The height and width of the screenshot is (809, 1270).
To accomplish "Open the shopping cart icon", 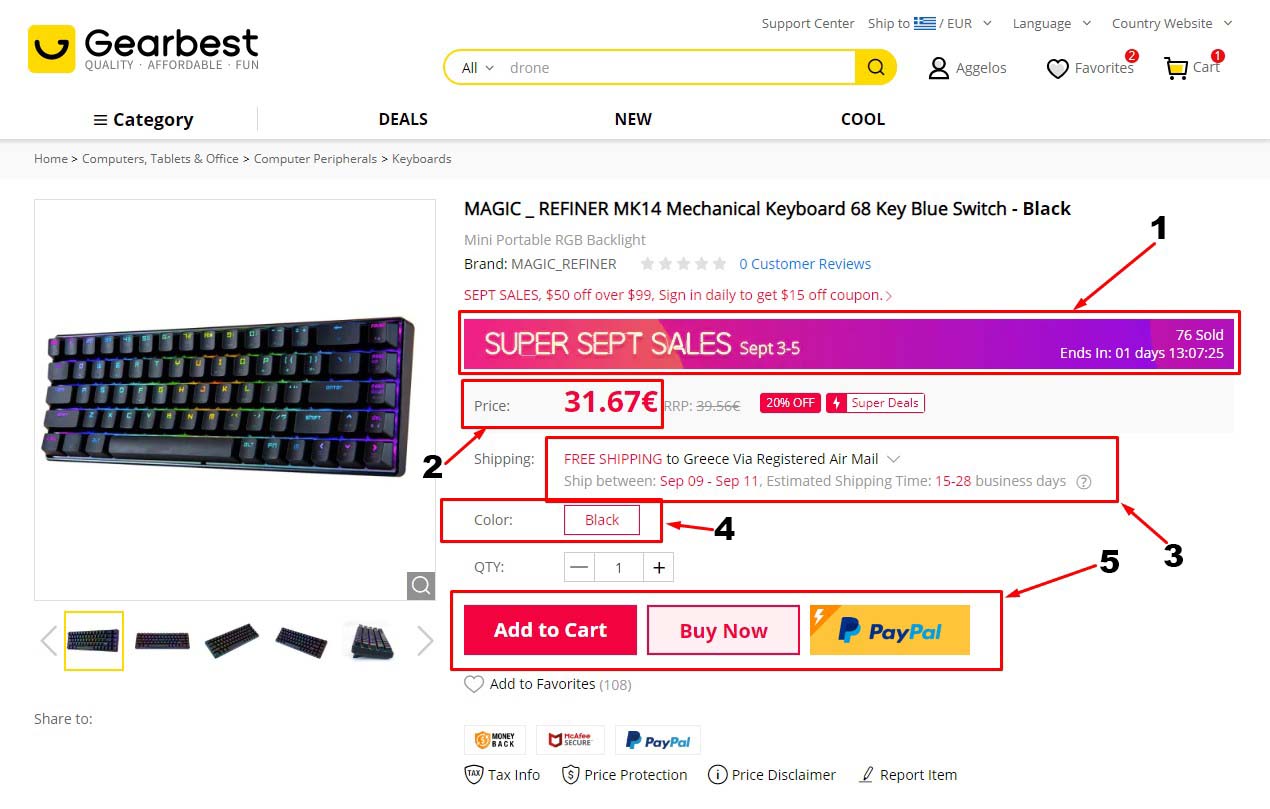I will tap(1176, 68).
